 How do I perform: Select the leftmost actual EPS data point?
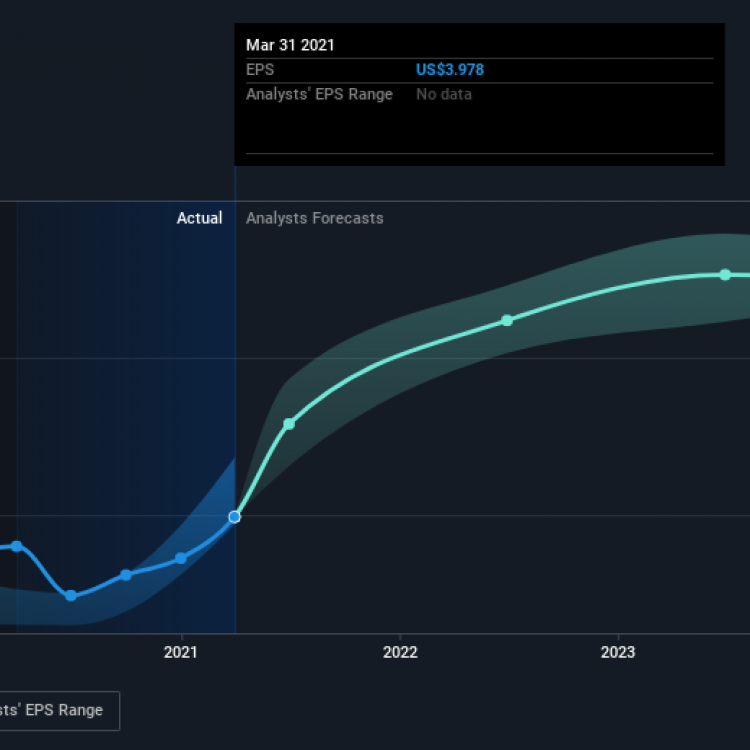[x=17, y=546]
